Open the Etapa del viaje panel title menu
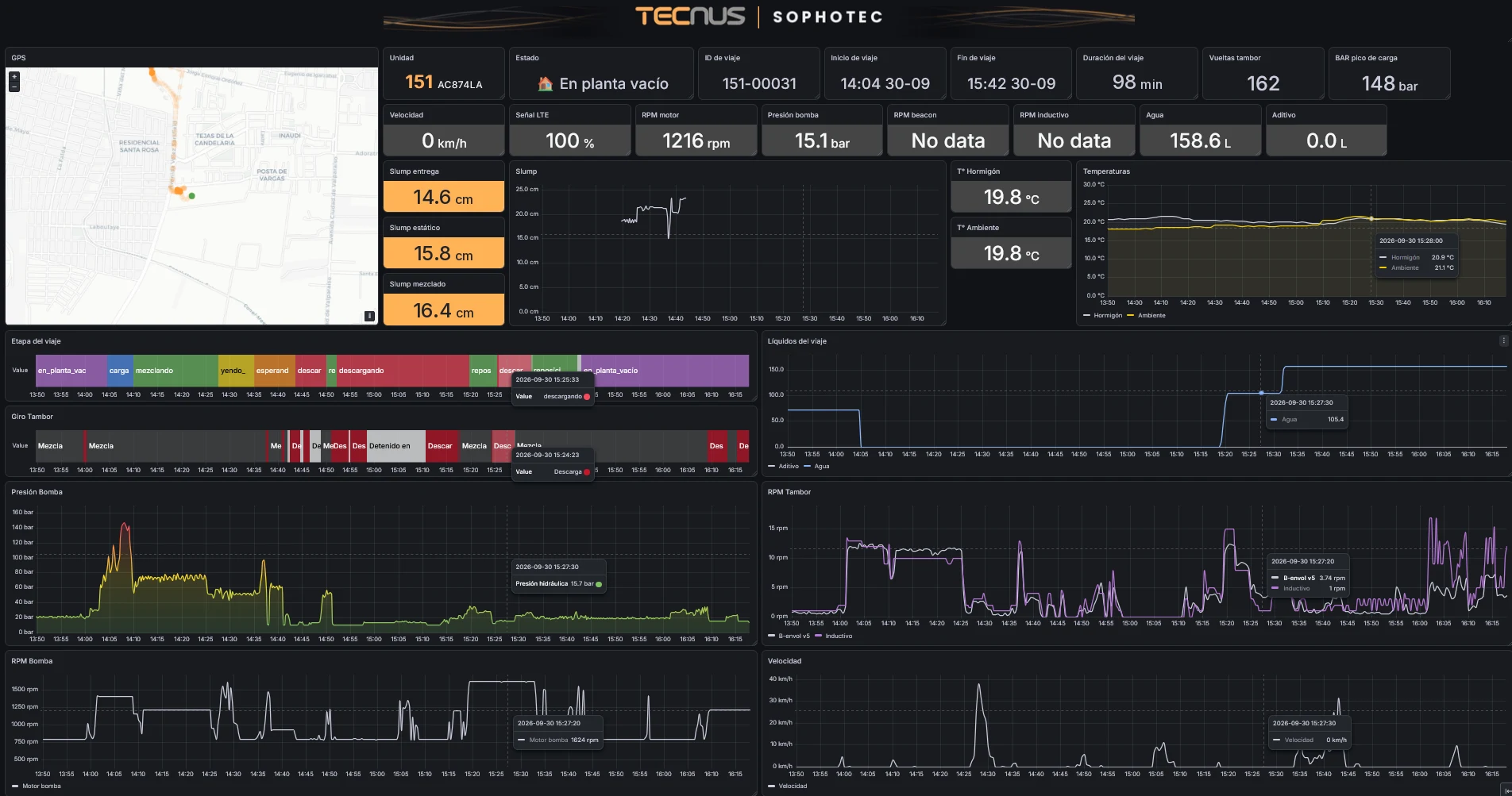The width and height of the screenshot is (1512, 796). 36,341
